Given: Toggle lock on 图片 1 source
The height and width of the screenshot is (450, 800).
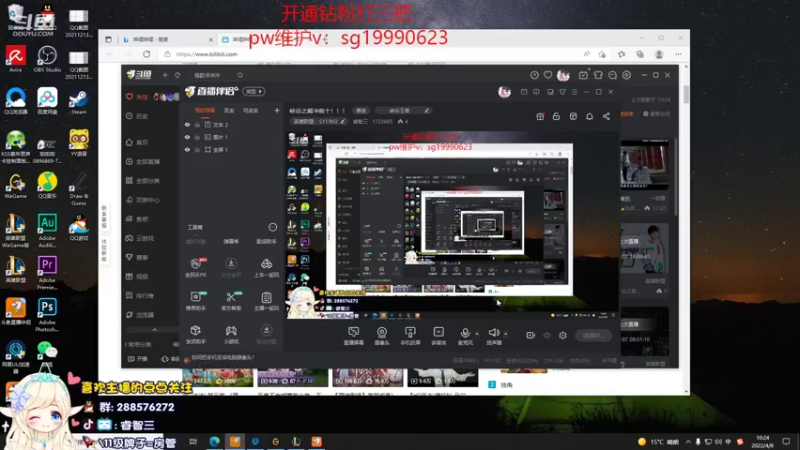Looking at the screenshot, I should 197,137.
